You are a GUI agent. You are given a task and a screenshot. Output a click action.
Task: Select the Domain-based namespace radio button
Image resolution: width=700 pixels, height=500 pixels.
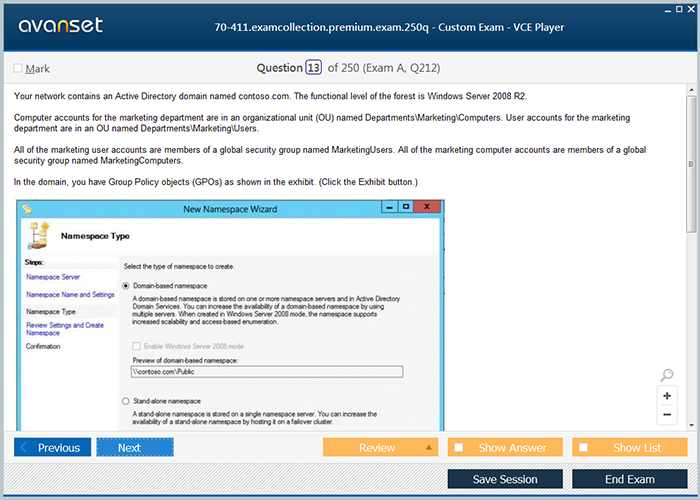(x=125, y=286)
